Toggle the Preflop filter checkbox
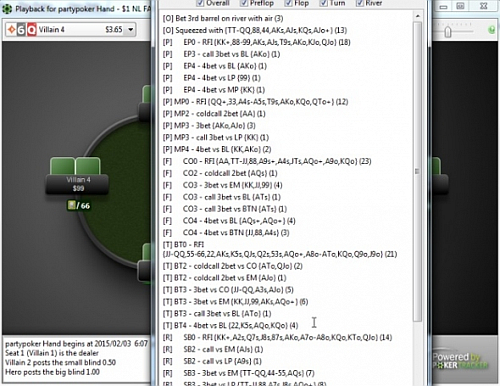The width and height of the screenshot is (500, 386). pos(244,3)
